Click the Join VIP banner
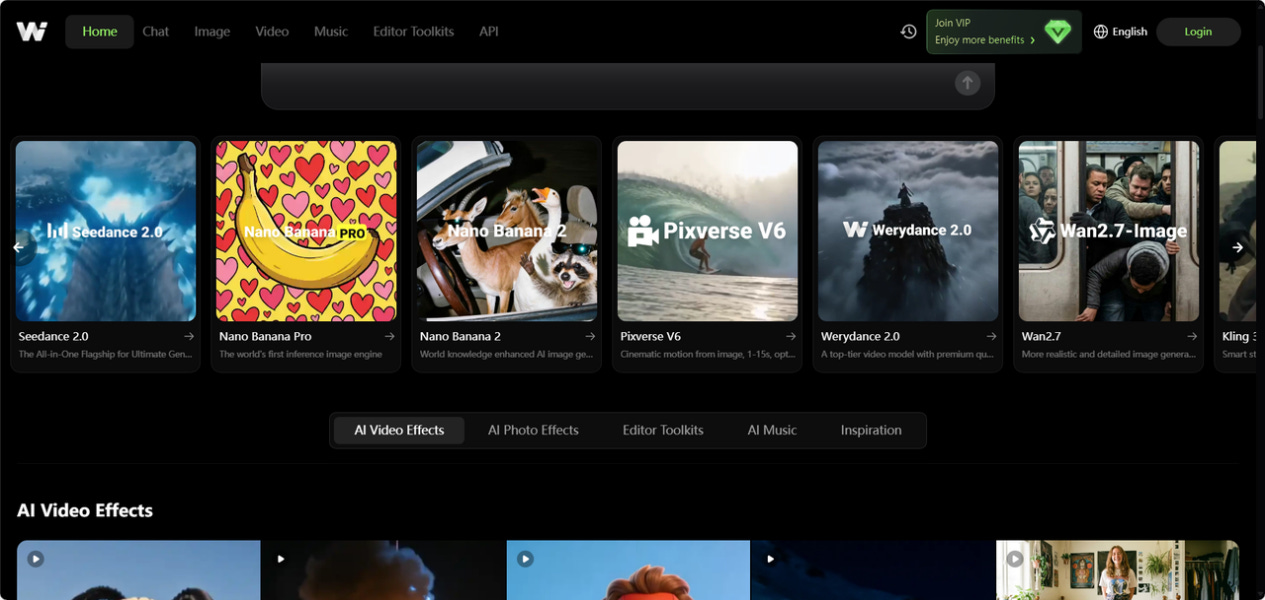 (x=1003, y=32)
